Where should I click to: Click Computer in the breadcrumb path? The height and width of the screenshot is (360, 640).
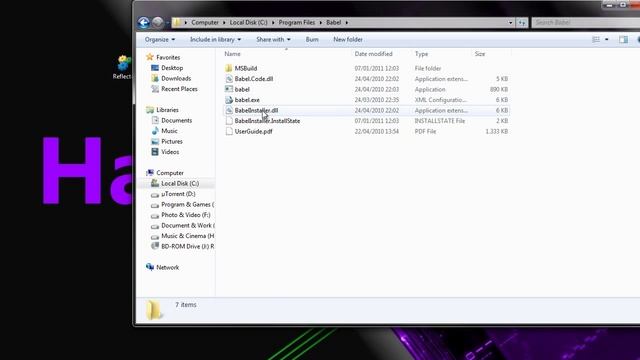pyautogui.click(x=205, y=22)
